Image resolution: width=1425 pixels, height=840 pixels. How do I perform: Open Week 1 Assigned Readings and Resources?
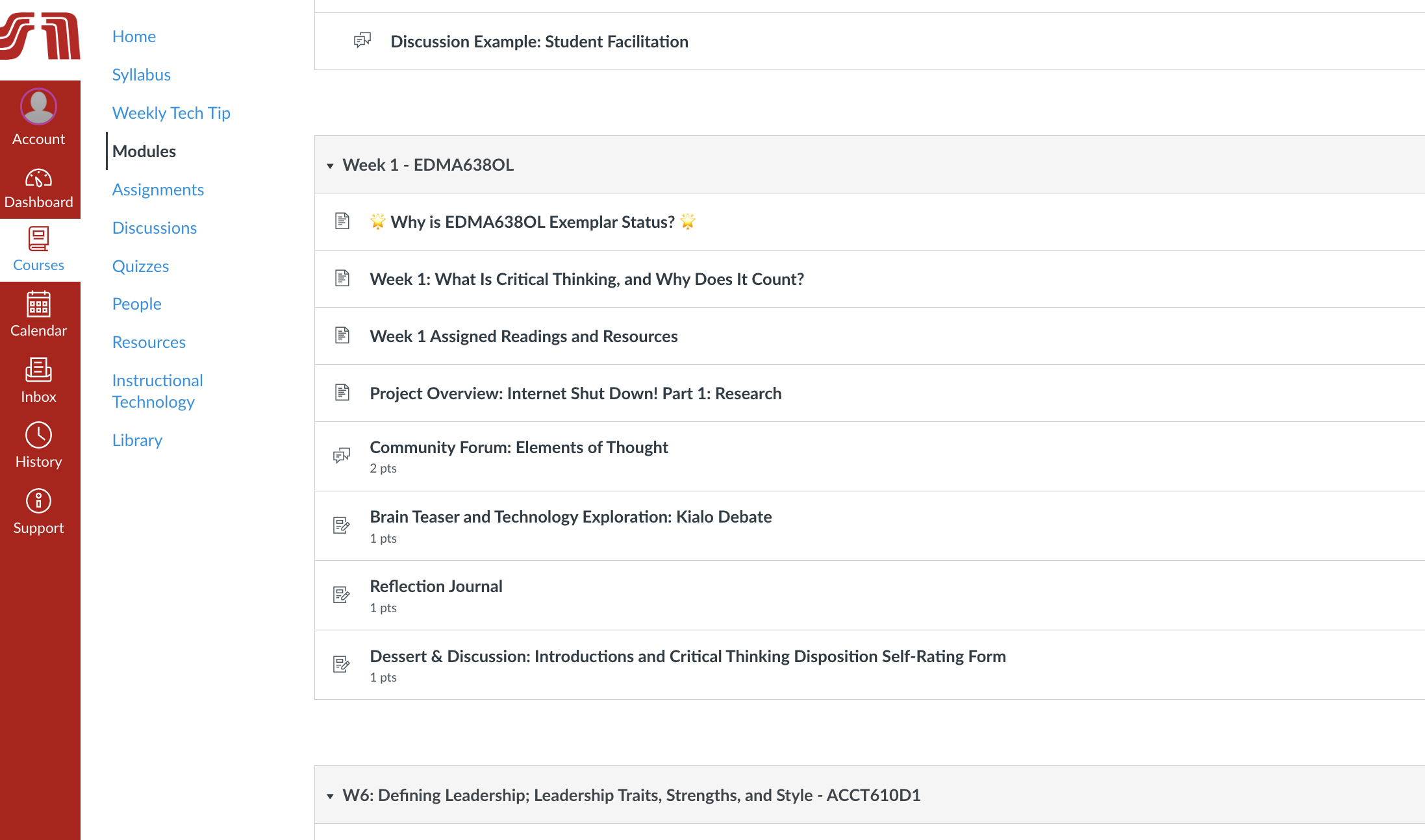pyautogui.click(x=523, y=336)
